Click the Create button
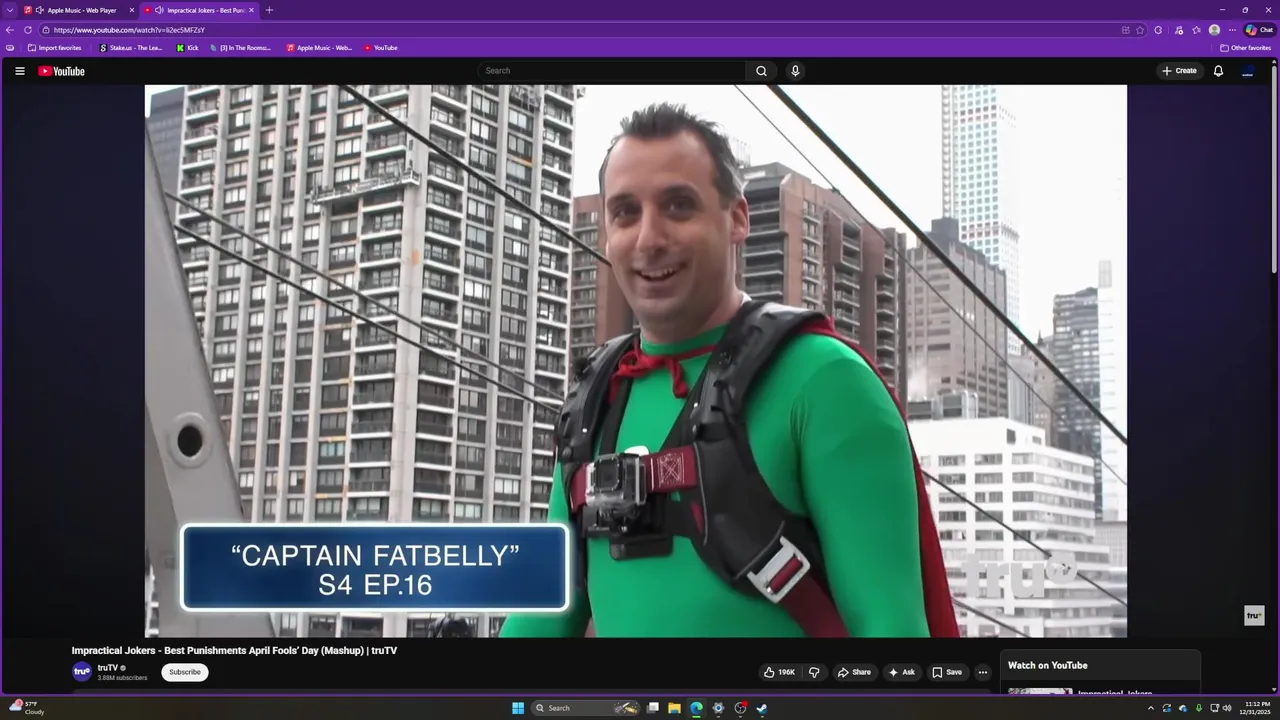The height and width of the screenshot is (720, 1280). tap(1179, 71)
